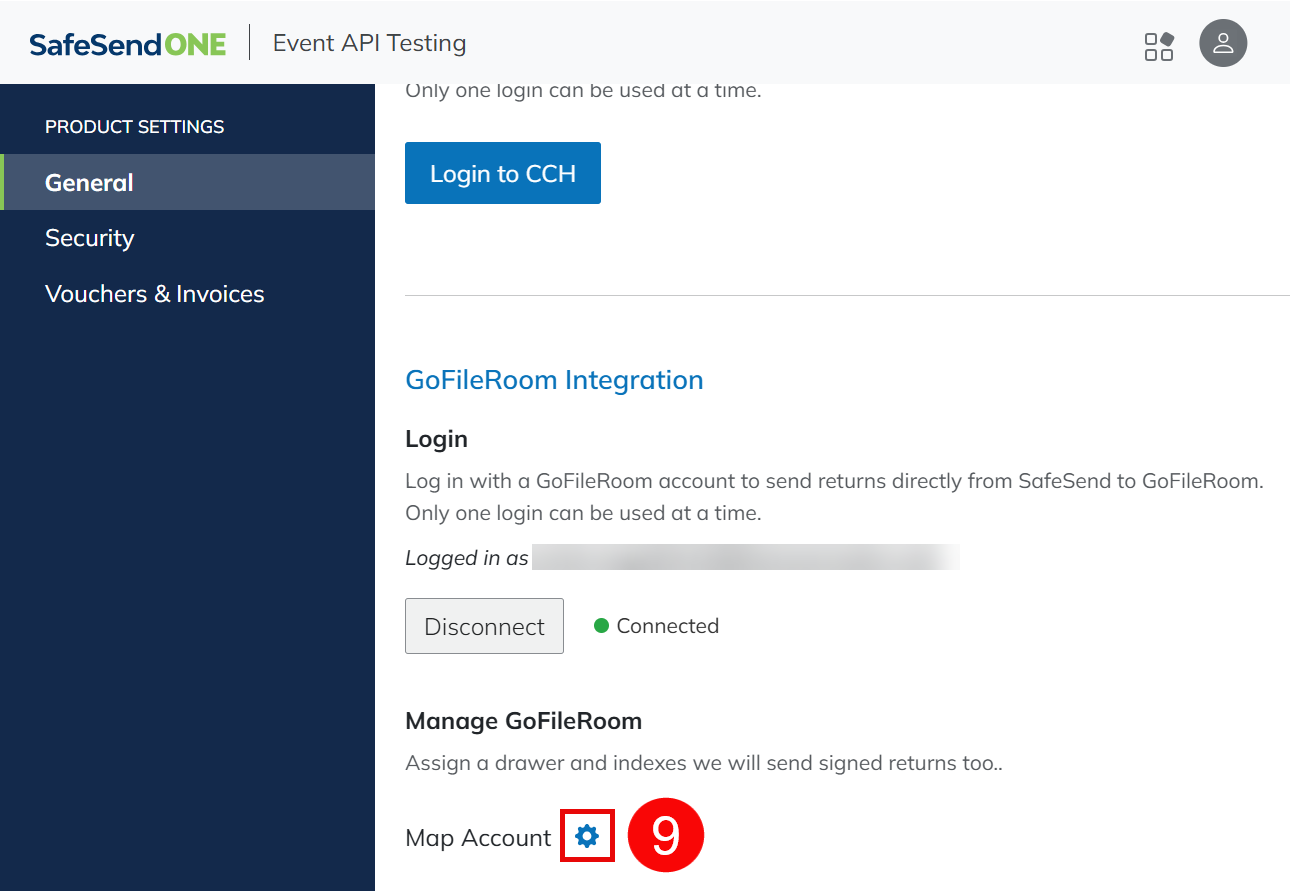
Task: Click the 'Assign a drawer and indexes' description
Action: pyautogui.click(x=703, y=764)
